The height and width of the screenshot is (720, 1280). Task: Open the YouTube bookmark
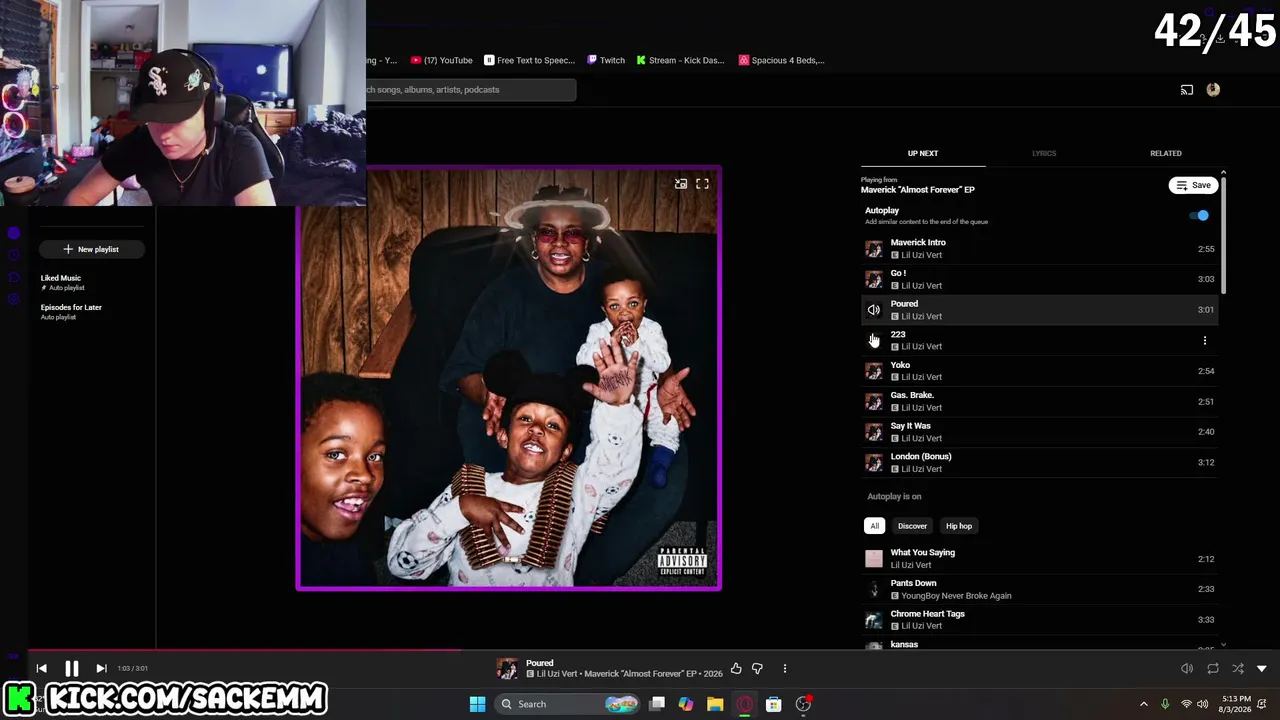[x=442, y=60]
